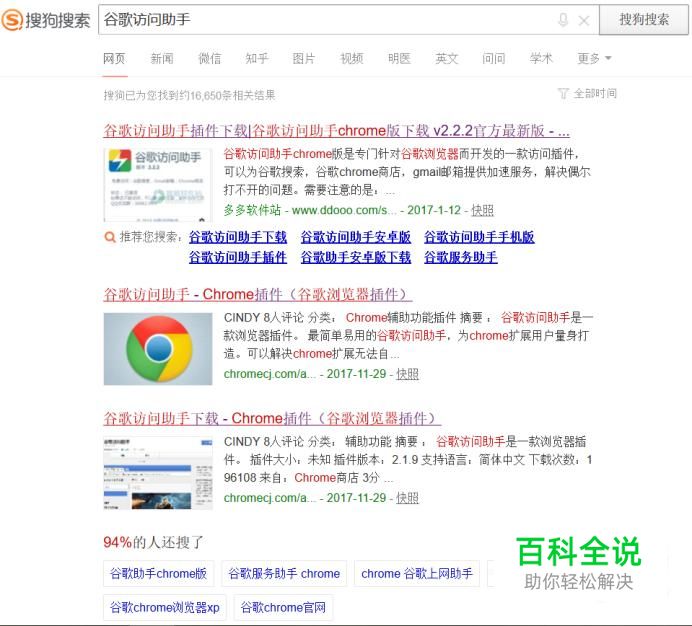Open 快照 for the second chromecj.com result
This screenshot has width=692, height=626.
coord(407,374)
